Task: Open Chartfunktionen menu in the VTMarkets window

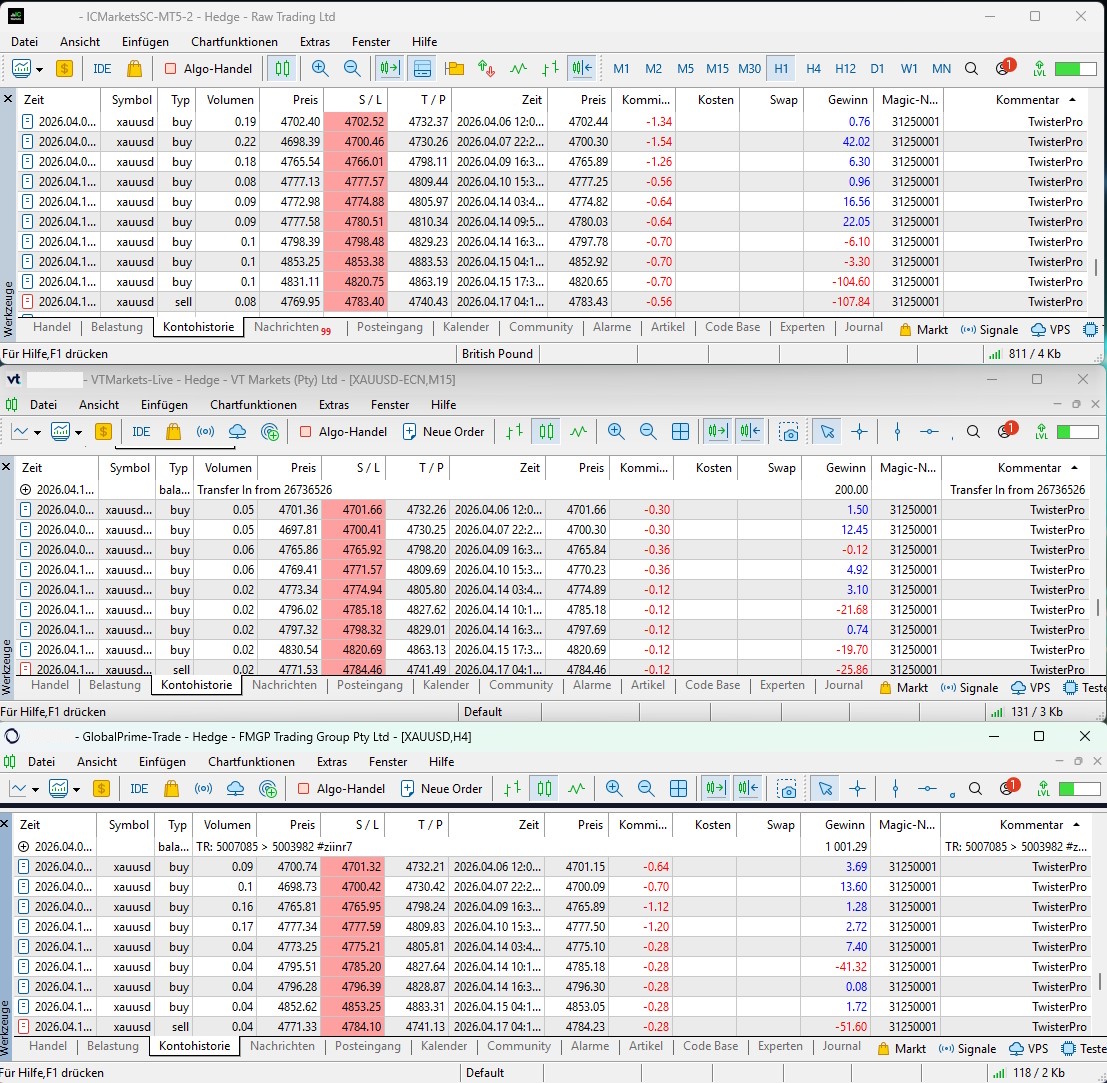Action: point(253,405)
